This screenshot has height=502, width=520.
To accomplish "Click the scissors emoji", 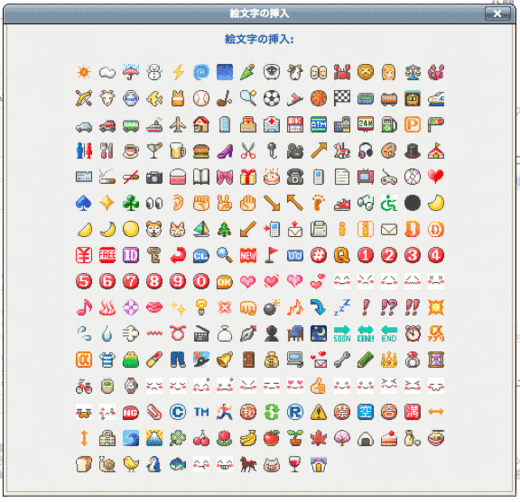I will 248,151.
